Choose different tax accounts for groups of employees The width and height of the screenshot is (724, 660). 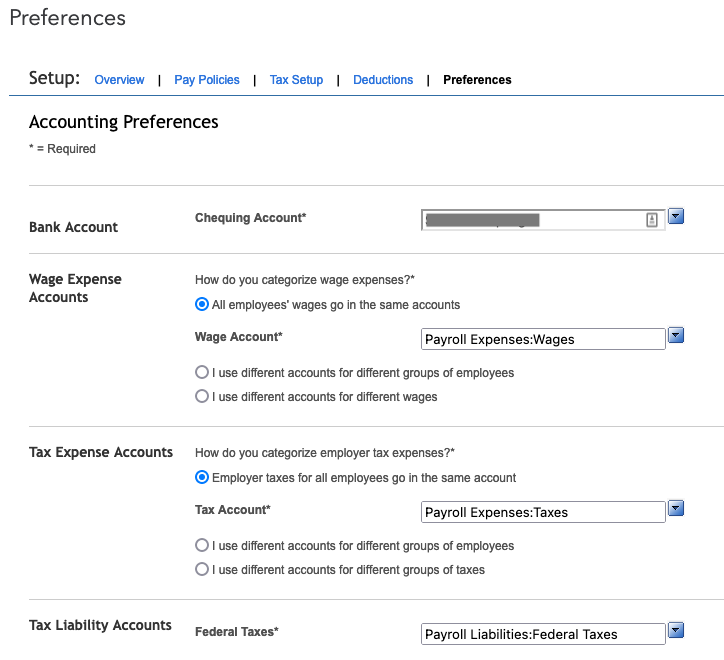tap(202, 546)
